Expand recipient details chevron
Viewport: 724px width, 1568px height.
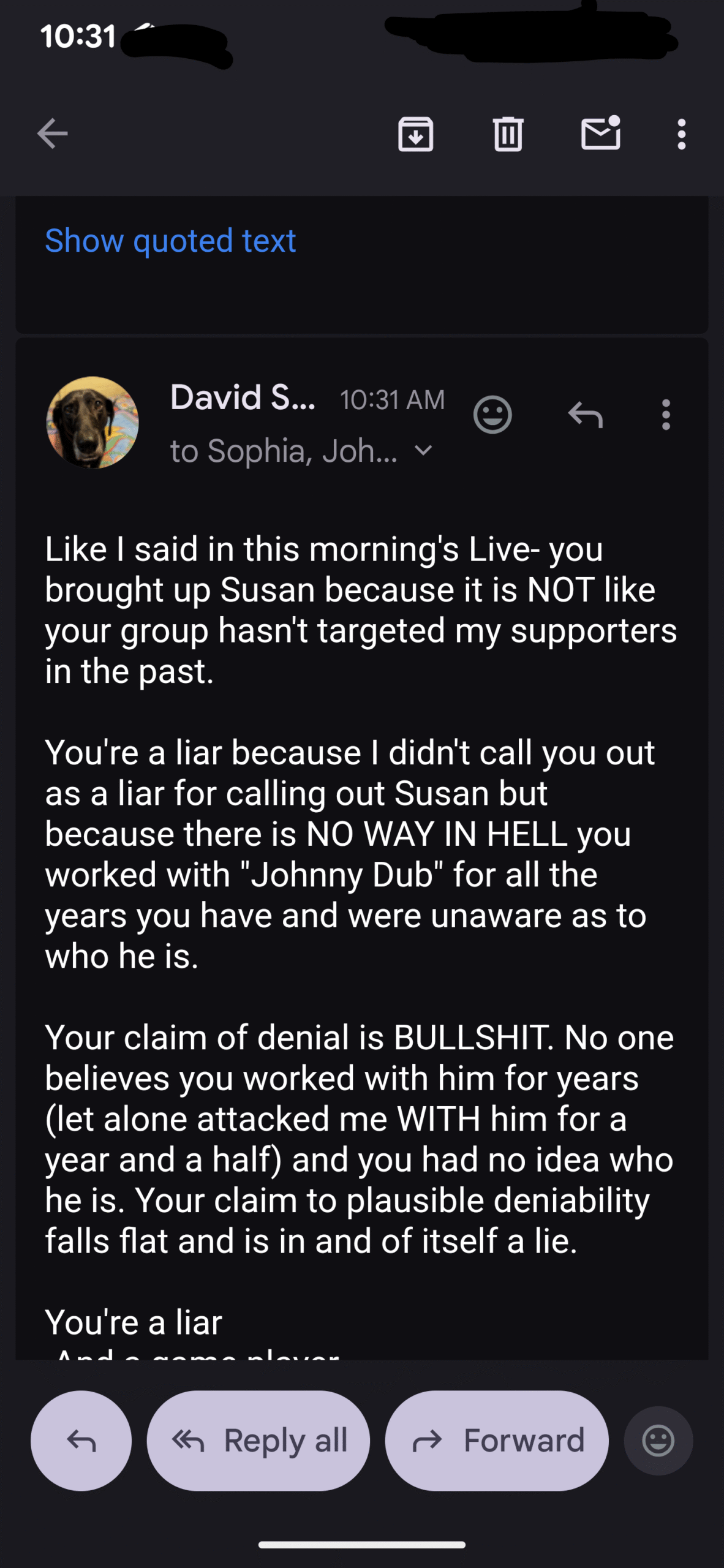tap(423, 451)
